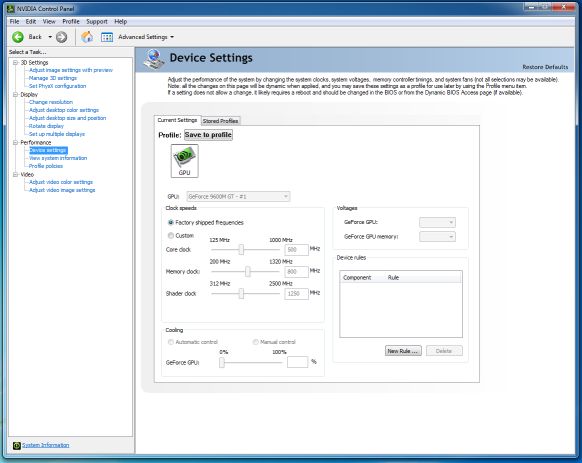The image size is (582, 463).
Task: Click the Memory clock slider handle
Action: point(248,271)
